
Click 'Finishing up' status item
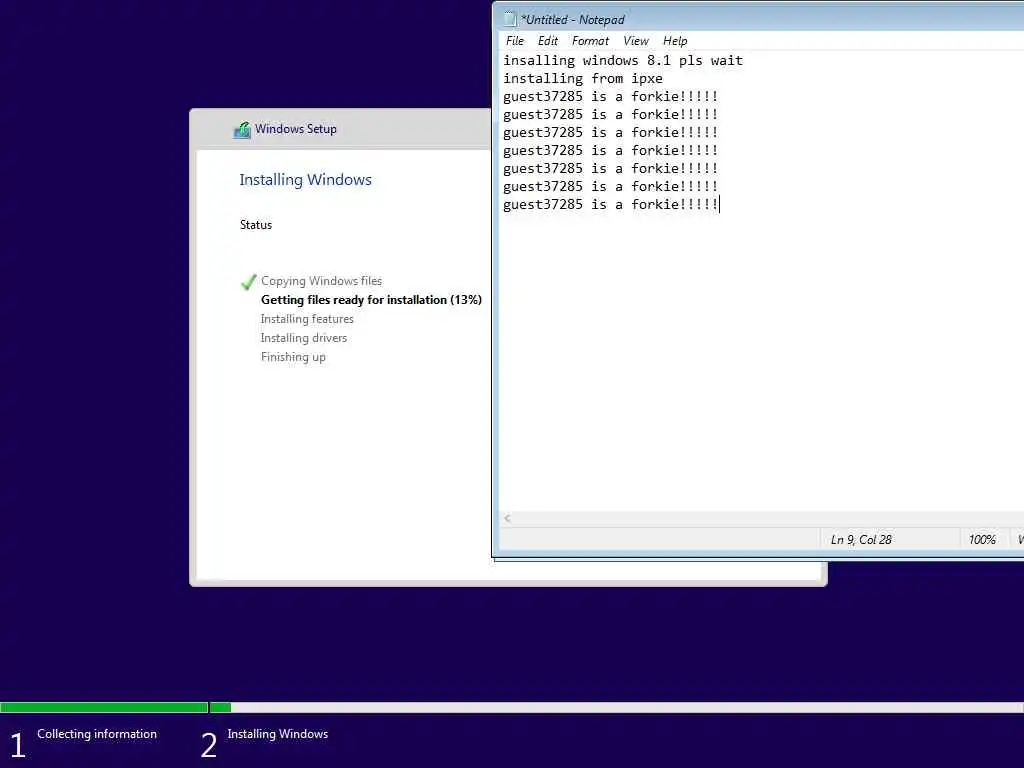pyautogui.click(x=293, y=357)
